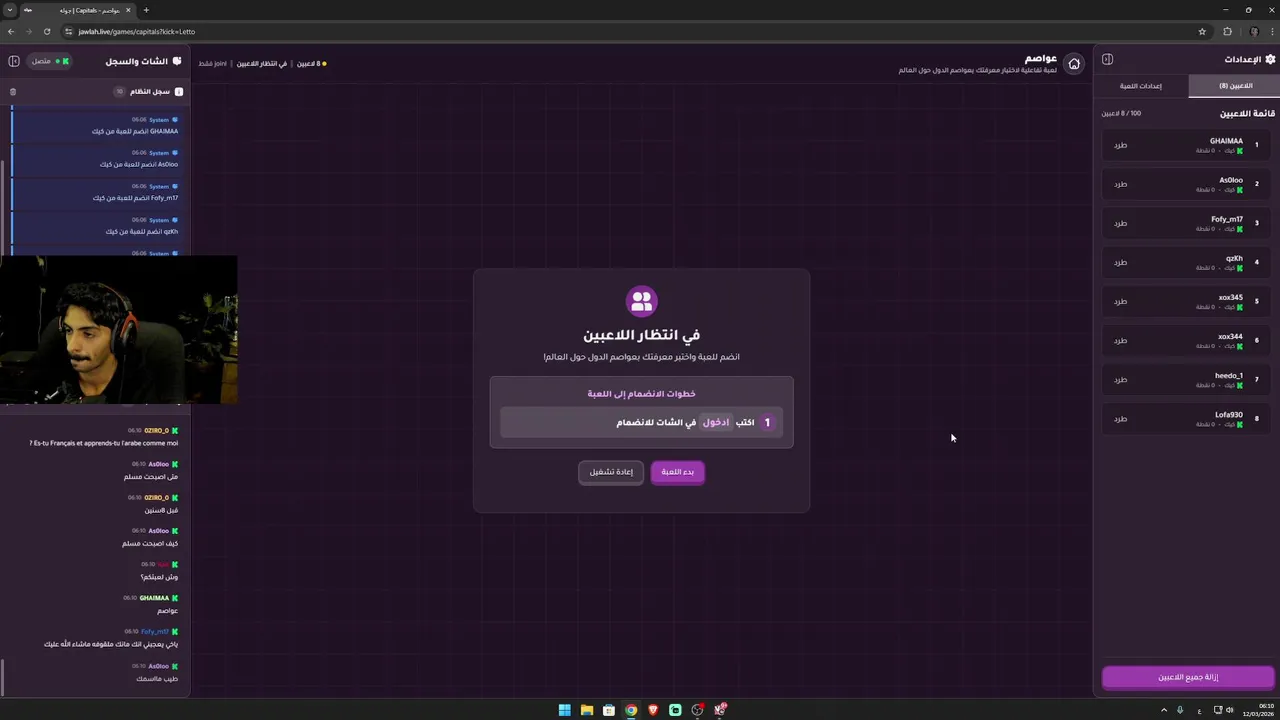The width and height of the screenshot is (1280, 720).
Task: Click the gear icon beside الإعدادات
Action: 1270,59
